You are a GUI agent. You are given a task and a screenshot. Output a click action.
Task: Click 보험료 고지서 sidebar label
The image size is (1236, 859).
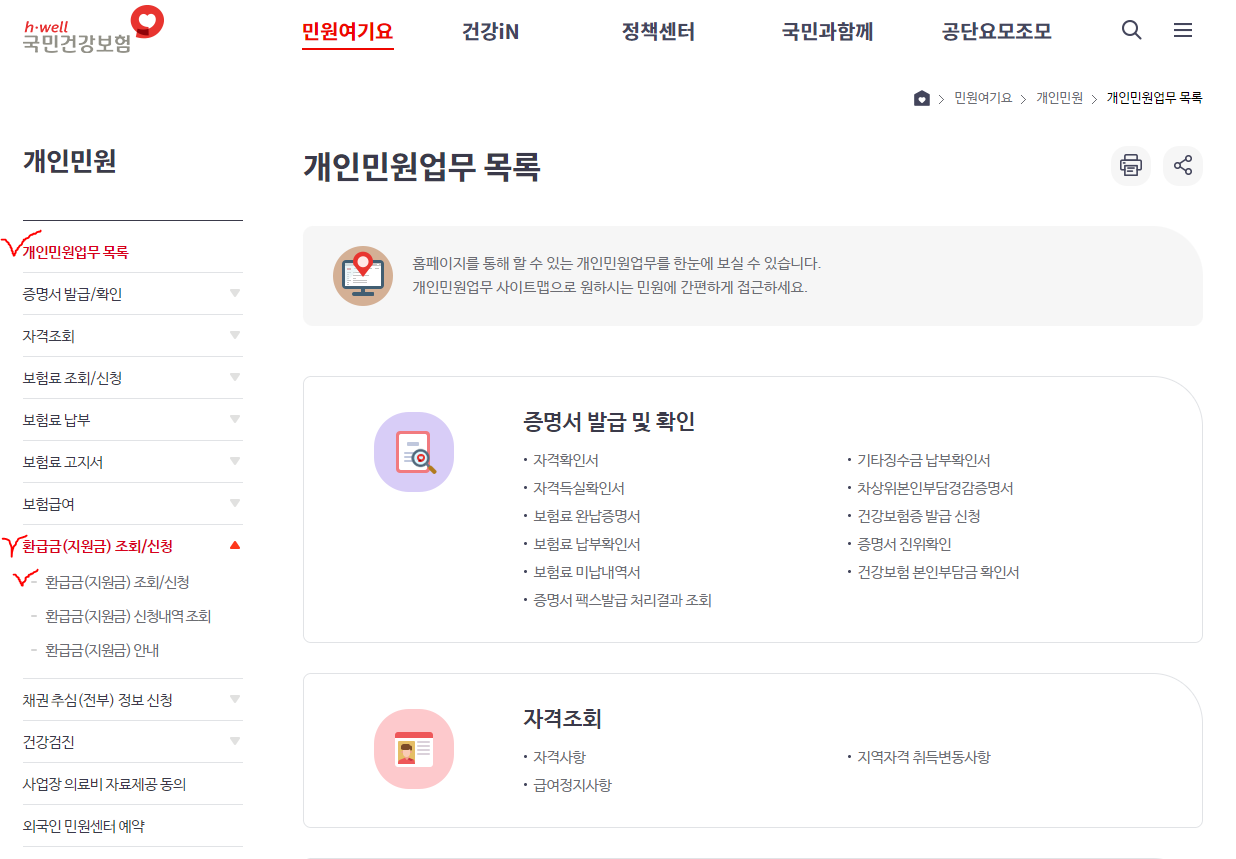point(63,462)
